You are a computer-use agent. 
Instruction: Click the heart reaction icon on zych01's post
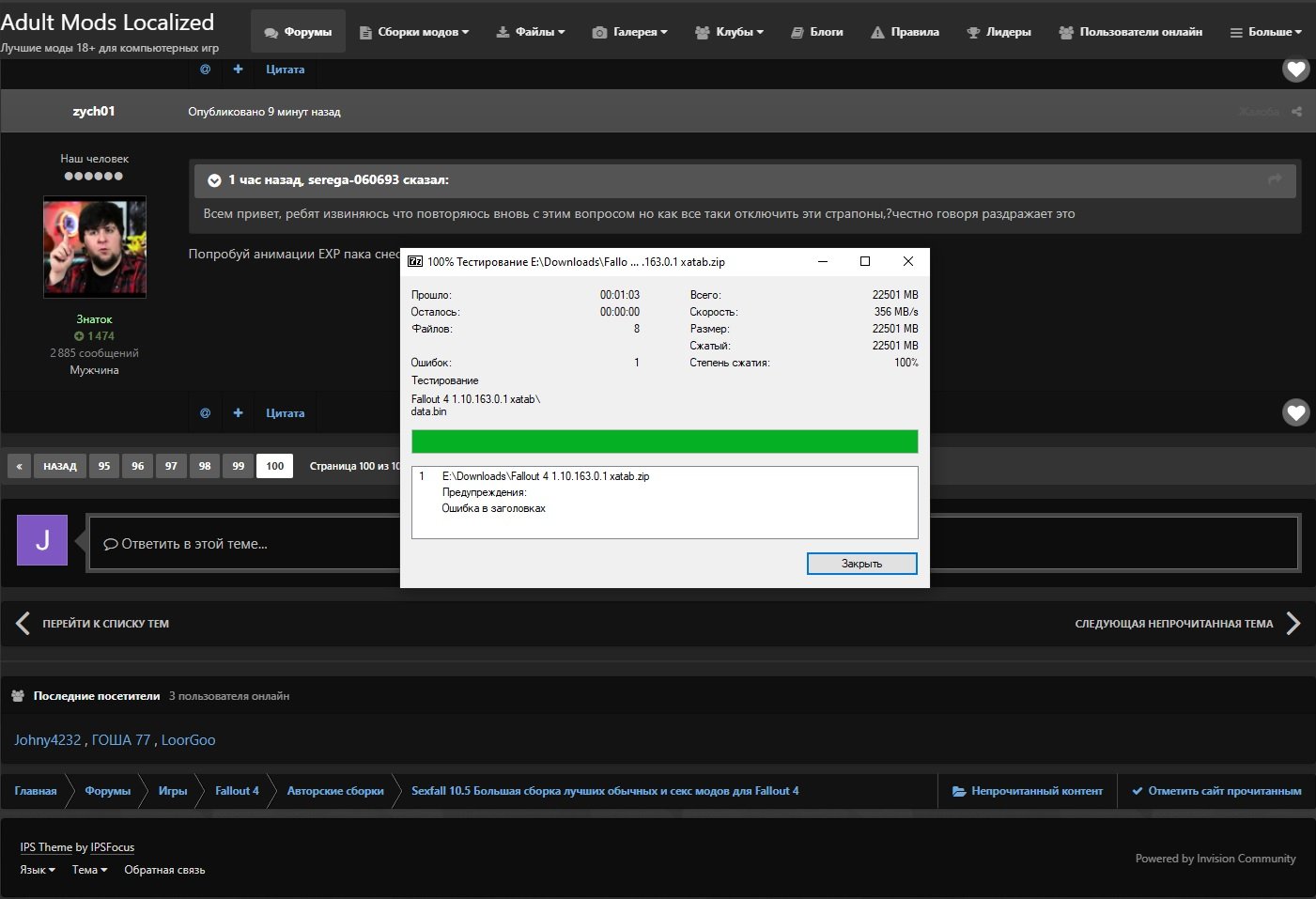[x=1295, y=412]
